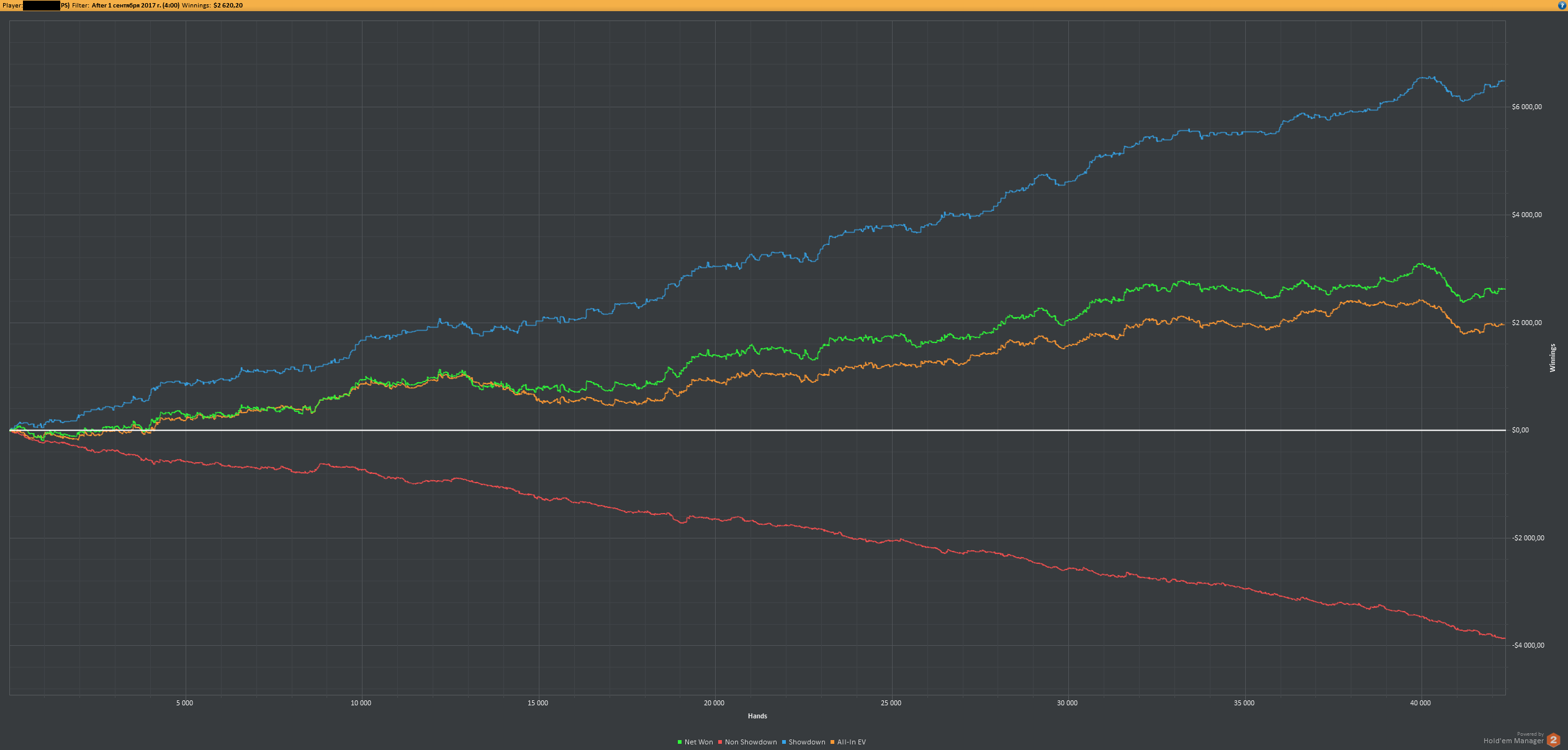Viewport: 1568px width, 750px height.
Task: Click the Winnings $2 620,20 header value
Action: [228, 6]
